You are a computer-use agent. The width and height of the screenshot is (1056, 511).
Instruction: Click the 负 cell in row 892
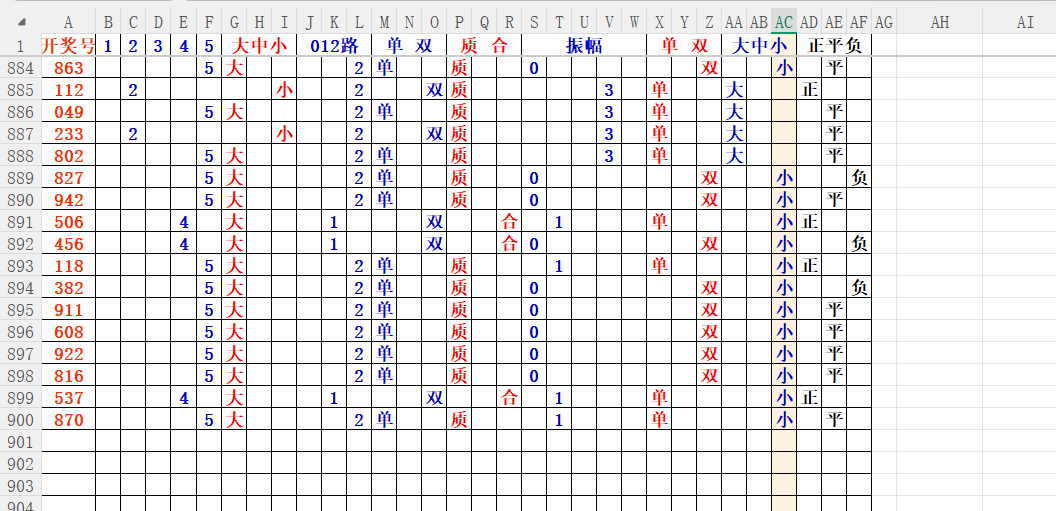[859, 244]
